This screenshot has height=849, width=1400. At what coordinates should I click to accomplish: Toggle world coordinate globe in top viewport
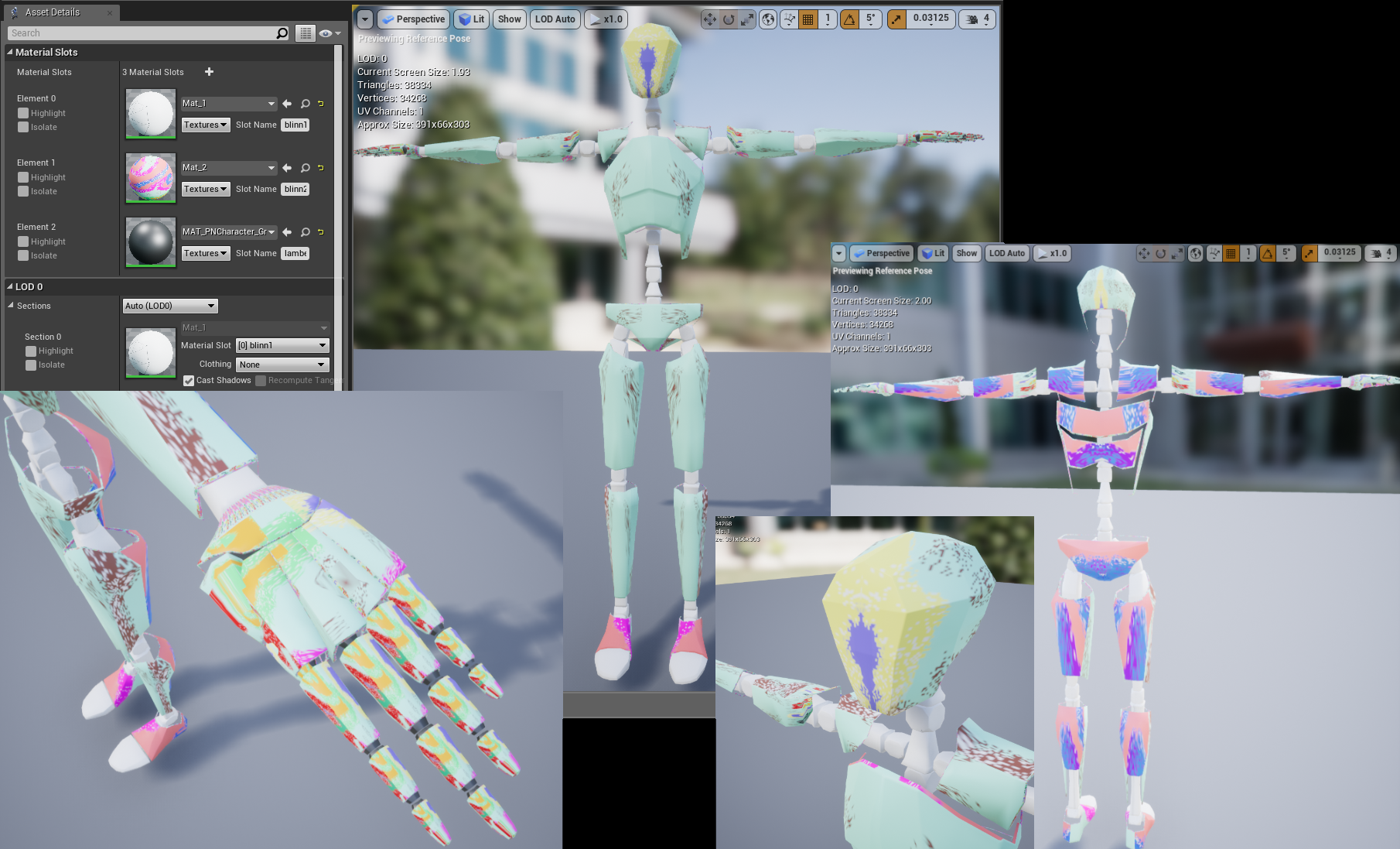click(768, 19)
